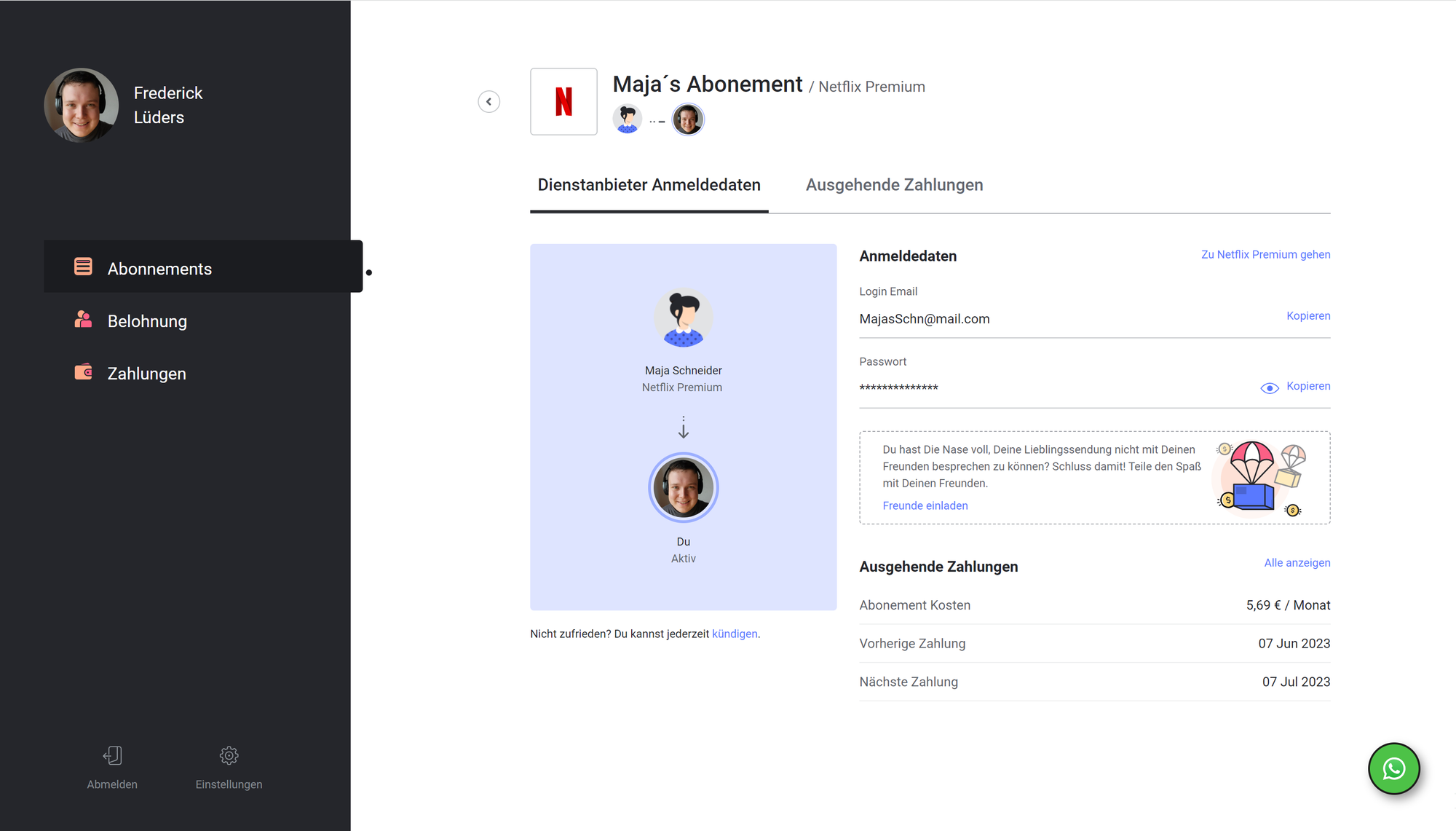
Task: Reveal the password using the eye icon
Action: tap(1270, 388)
